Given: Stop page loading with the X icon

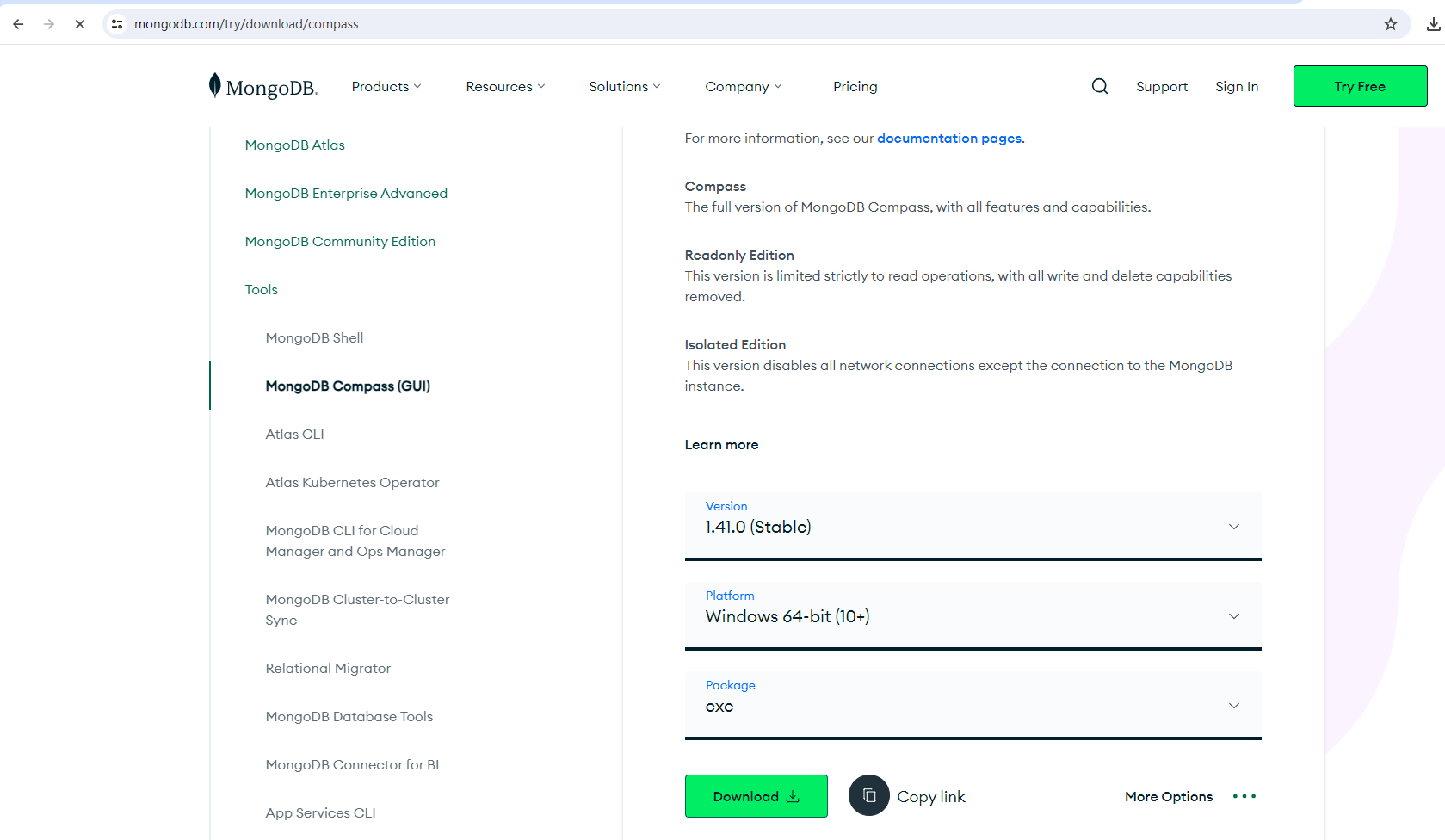Looking at the screenshot, I should click(x=80, y=24).
